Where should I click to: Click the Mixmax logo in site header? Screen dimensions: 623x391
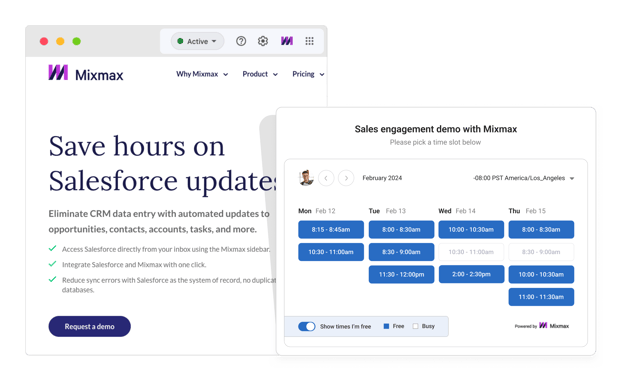coord(86,74)
